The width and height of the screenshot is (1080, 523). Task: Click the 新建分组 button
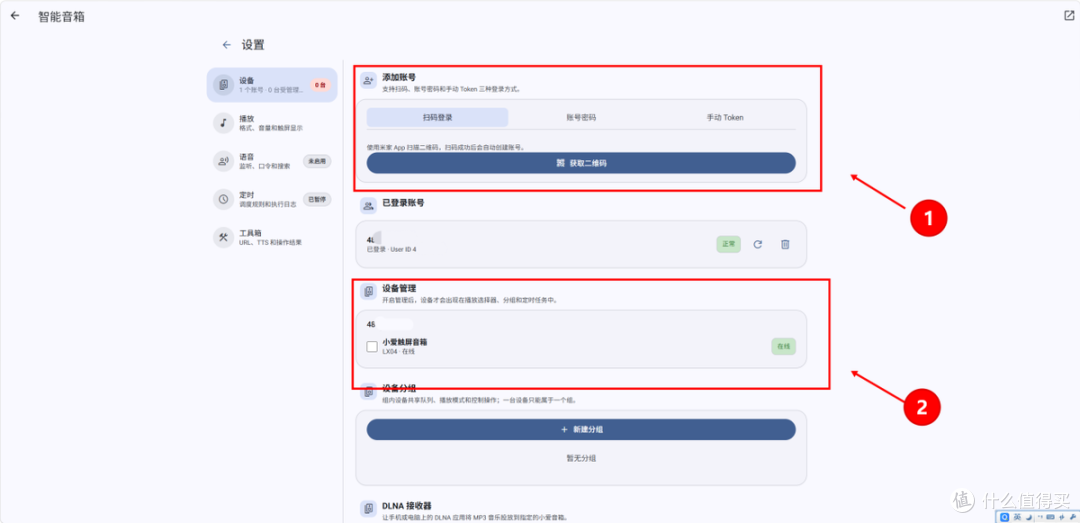pyautogui.click(x=581, y=429)
